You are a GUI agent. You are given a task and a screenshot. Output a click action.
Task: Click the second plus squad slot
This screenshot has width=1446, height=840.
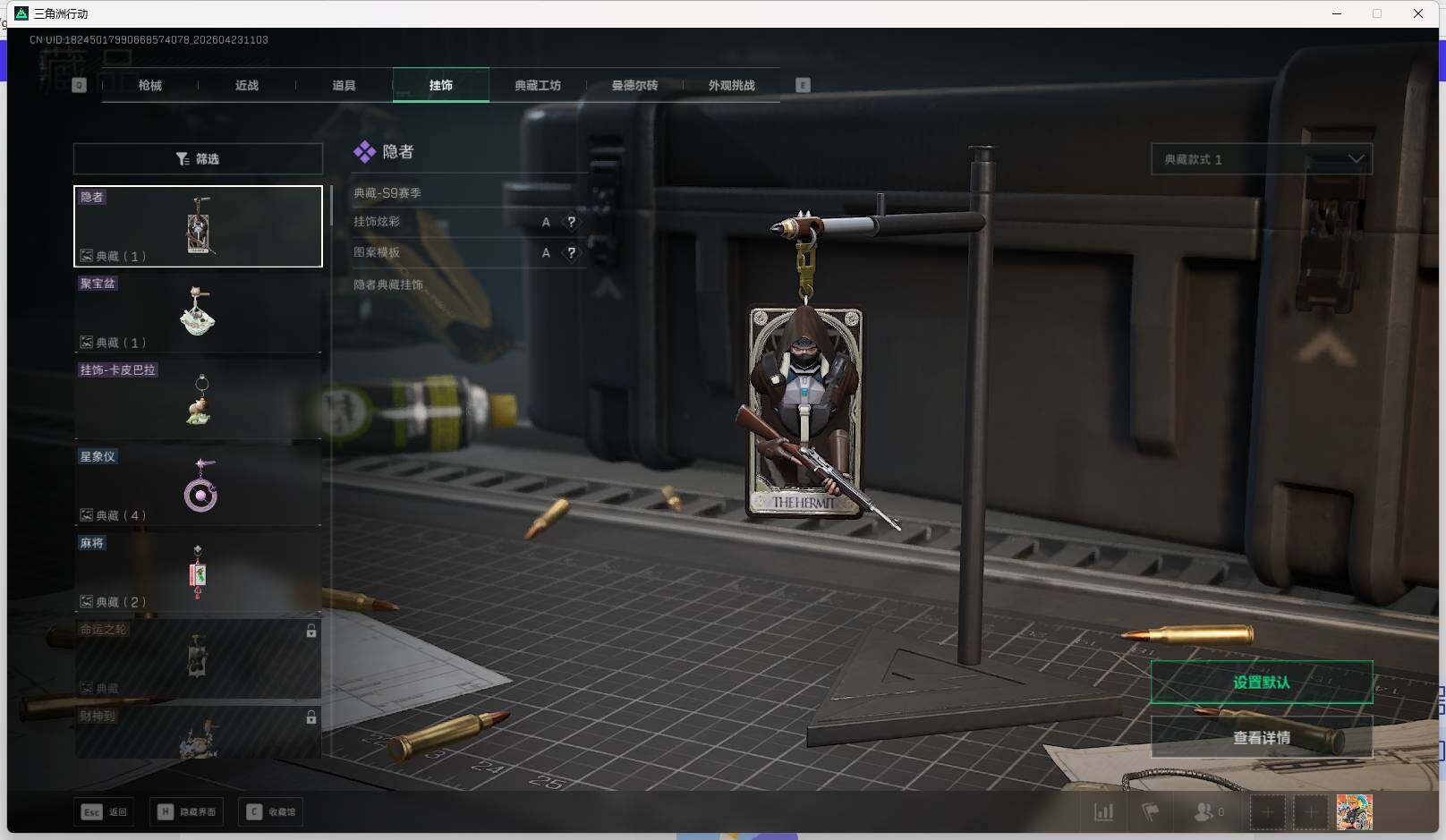pos(1311,812)
